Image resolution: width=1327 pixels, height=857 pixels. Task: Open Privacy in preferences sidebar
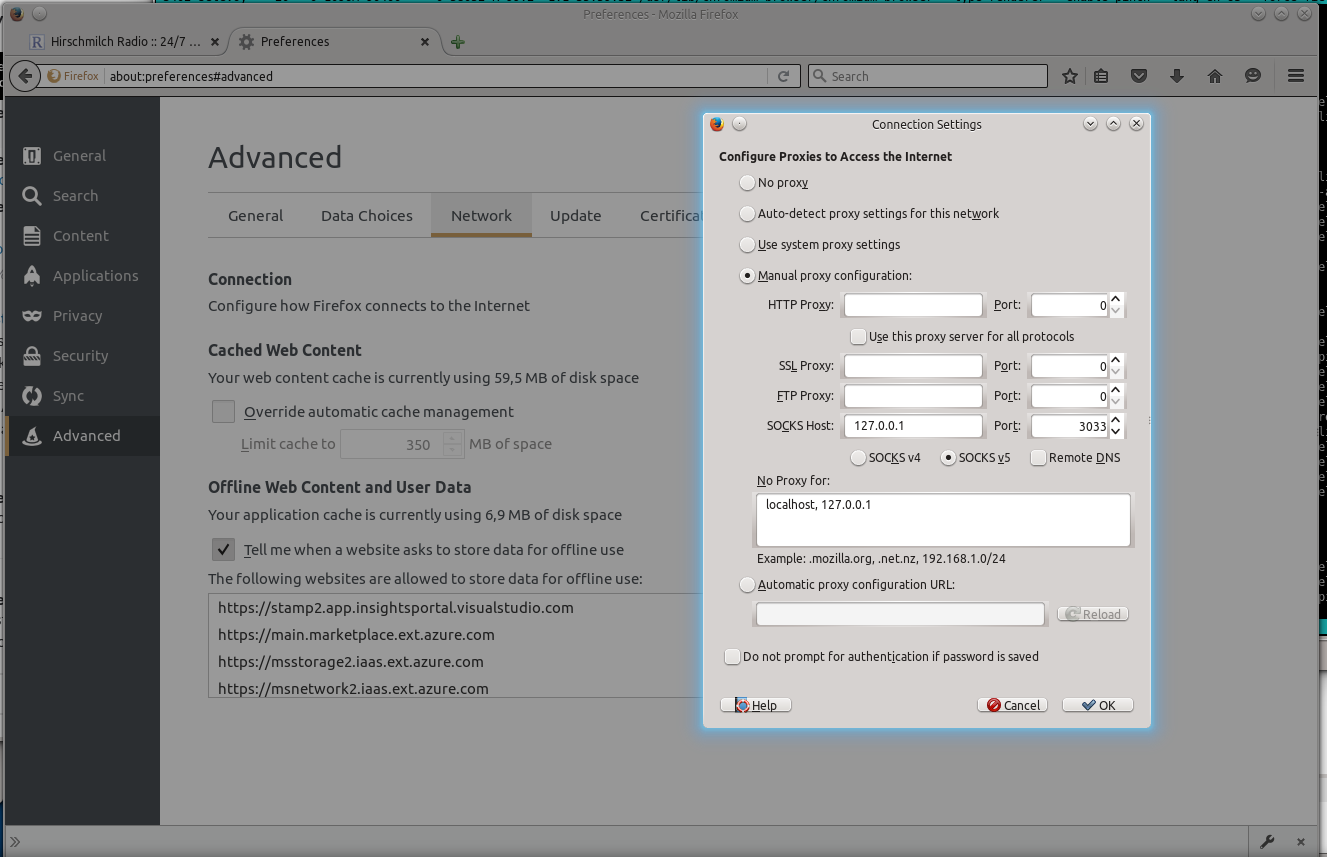(x=82, y=316)
